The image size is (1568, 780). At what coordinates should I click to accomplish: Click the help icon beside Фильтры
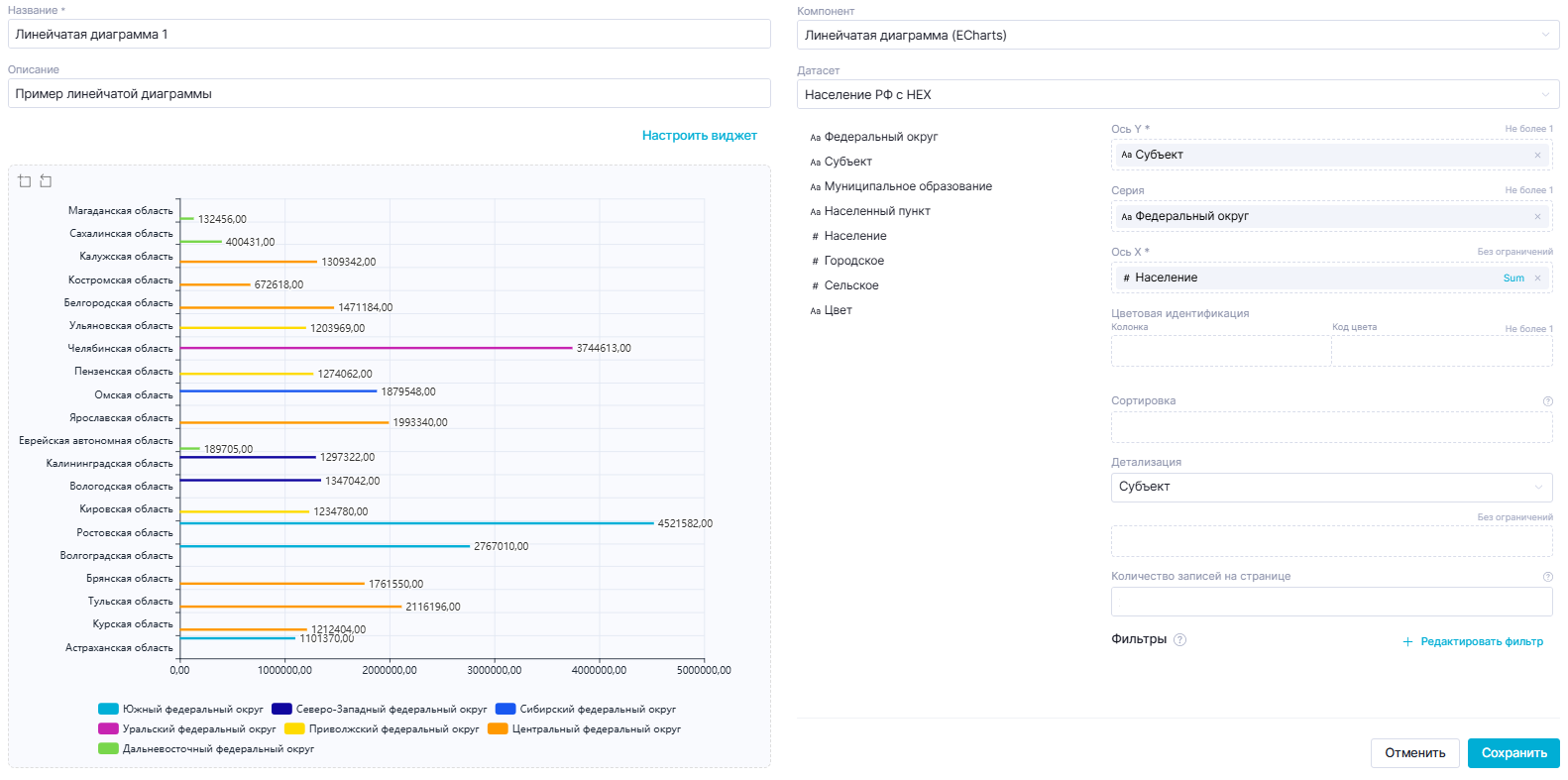1179,640
